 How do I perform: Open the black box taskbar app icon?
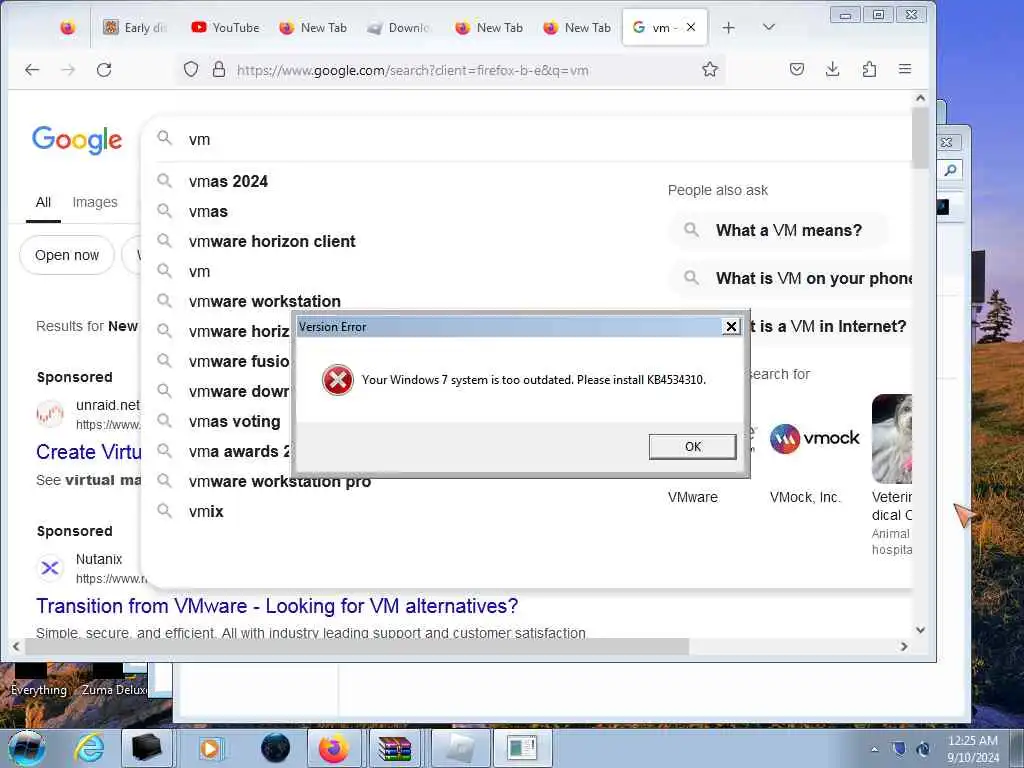[147, 748]
